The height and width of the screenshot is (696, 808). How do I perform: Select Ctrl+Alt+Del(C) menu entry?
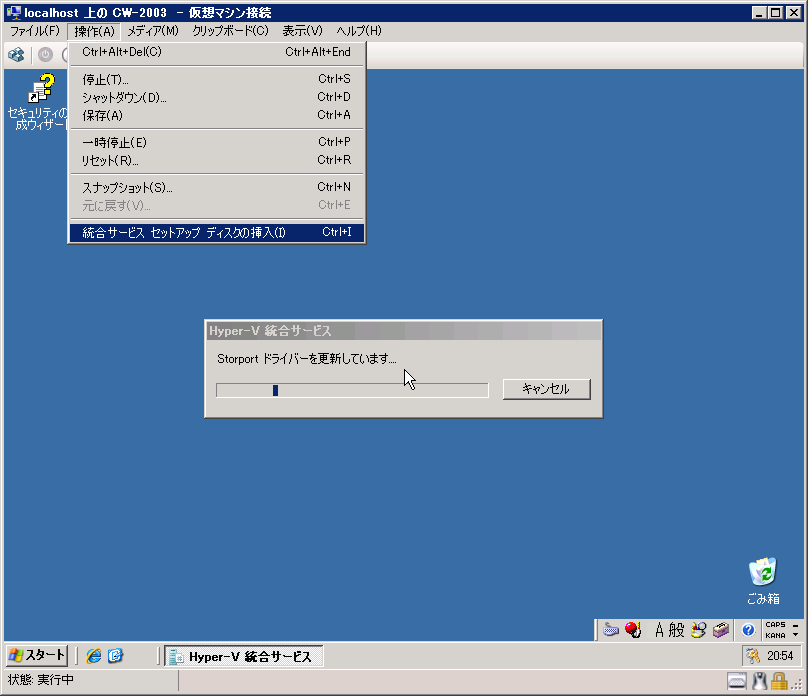click(x=217, y=52)
